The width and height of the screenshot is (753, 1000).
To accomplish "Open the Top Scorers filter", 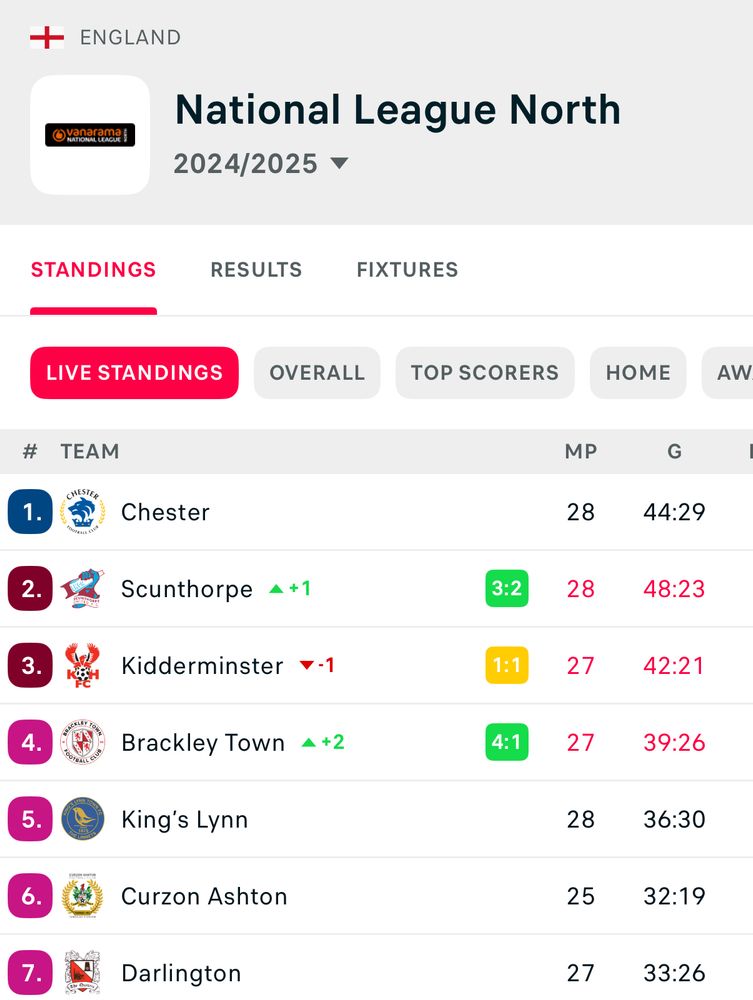I will (x=485, y=372).
